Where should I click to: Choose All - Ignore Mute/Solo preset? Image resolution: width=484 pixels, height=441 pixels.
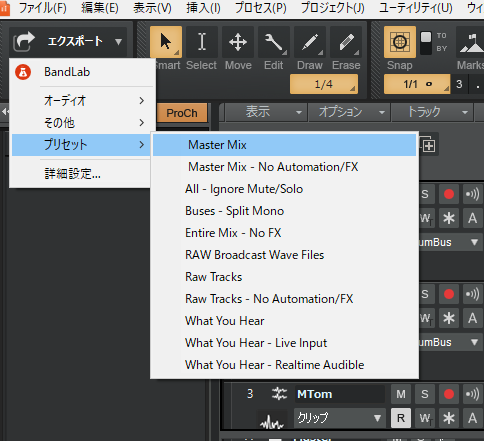click(284, 189)
